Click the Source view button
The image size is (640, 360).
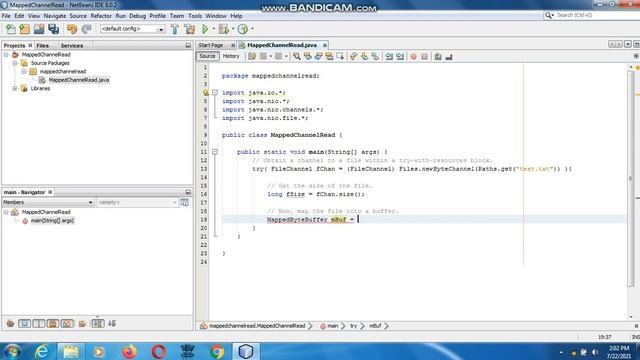point(207,56)
